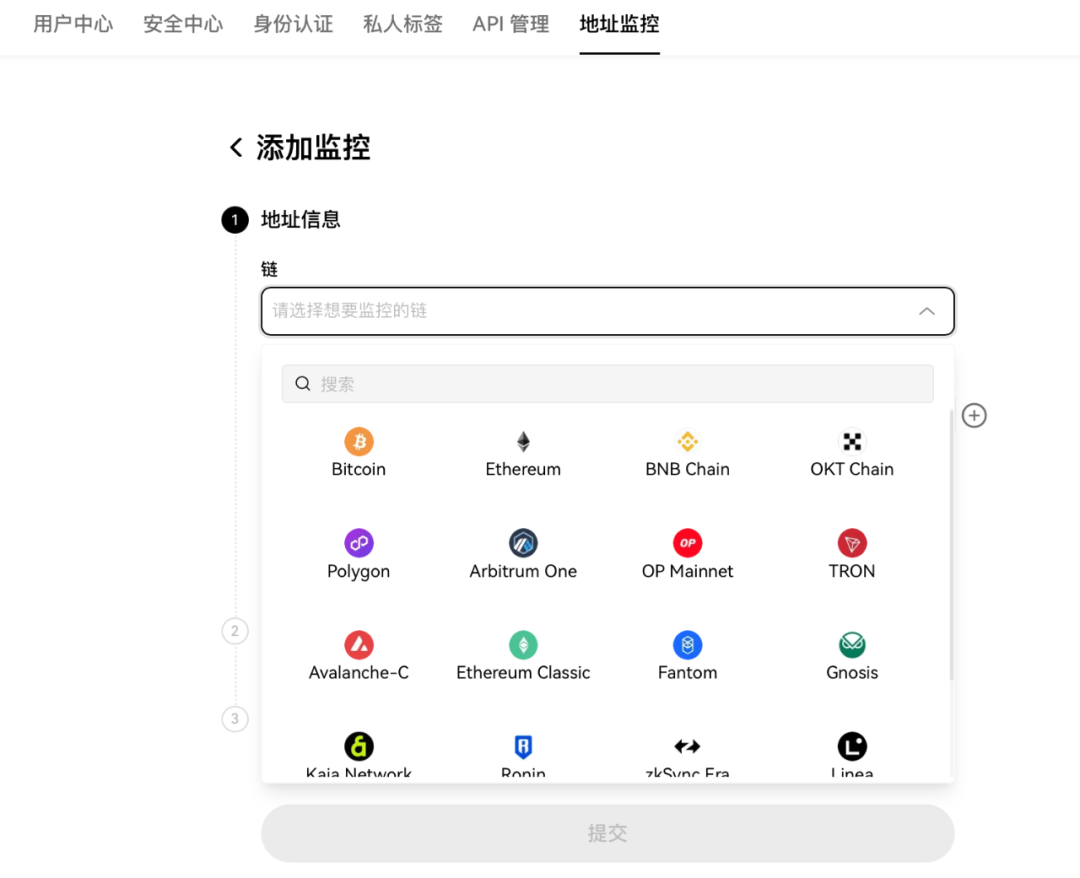
Task: Click the Polygon label text
Action: (x=359, y=572)
